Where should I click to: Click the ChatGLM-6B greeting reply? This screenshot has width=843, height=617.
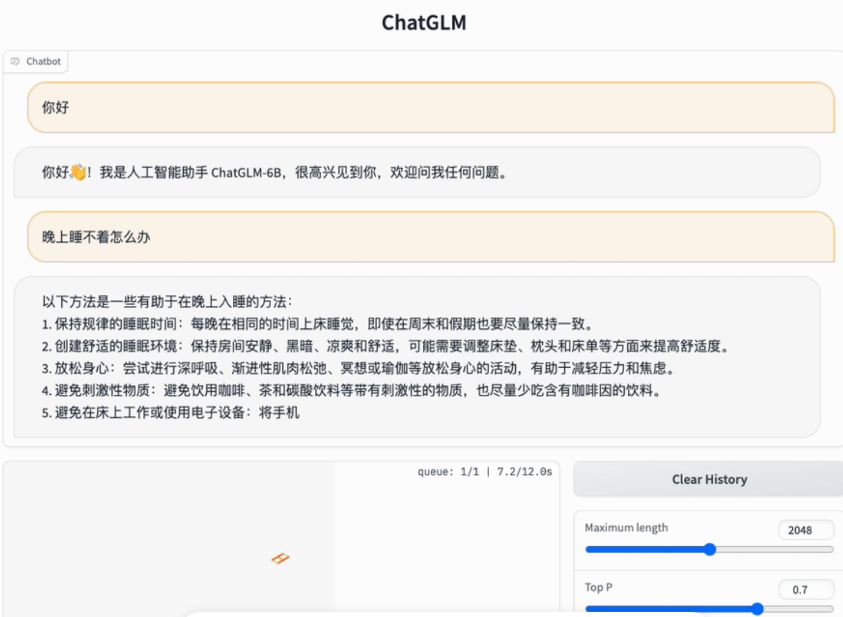tap(417, 173)
